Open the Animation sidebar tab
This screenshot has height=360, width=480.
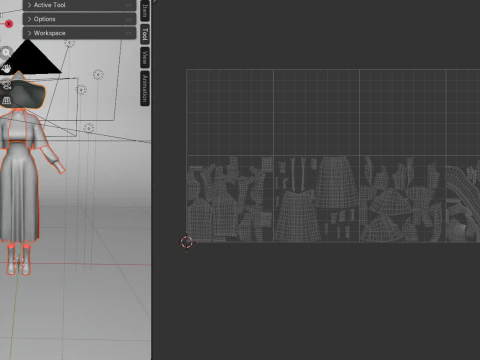[x=145, y=88]
